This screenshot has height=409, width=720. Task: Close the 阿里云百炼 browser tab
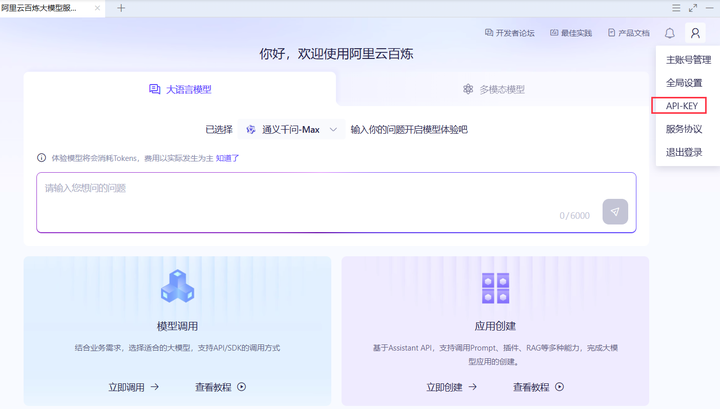(97, 8)
